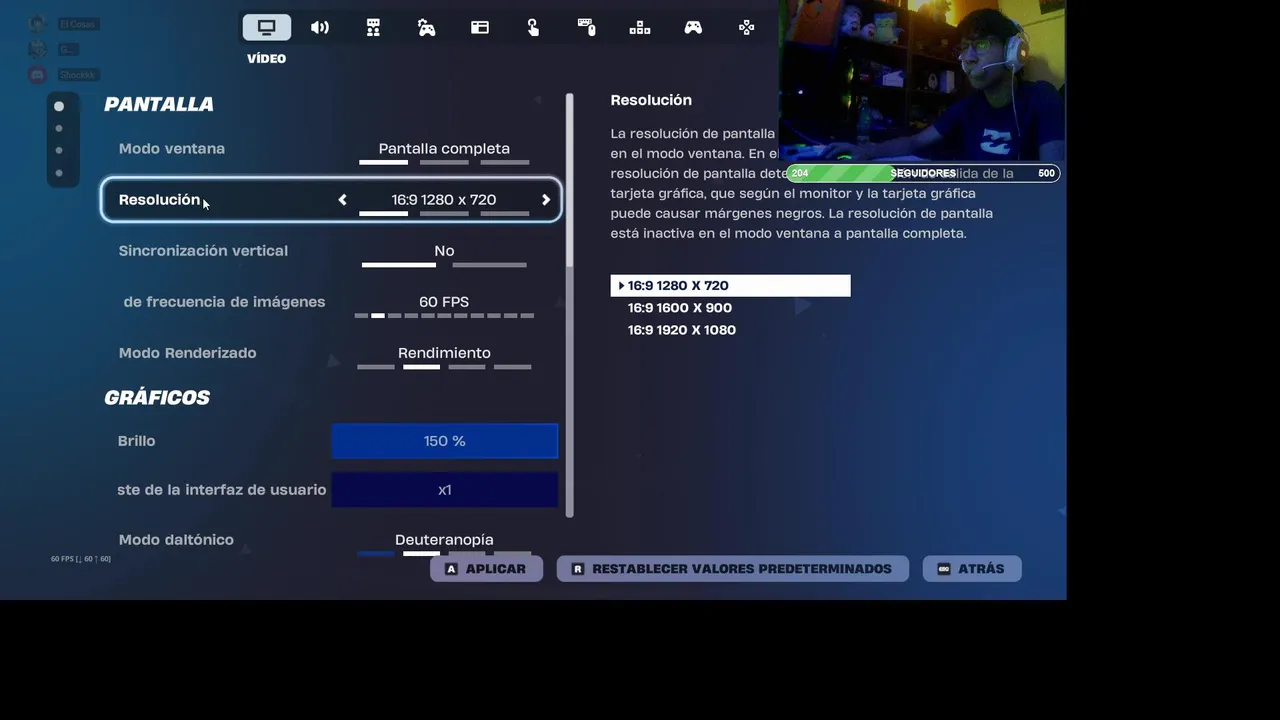Viewport: 1280px width, 720px height.
Task: Select the Brillo label
Action: pyautogui.click(x=136, y=441)
